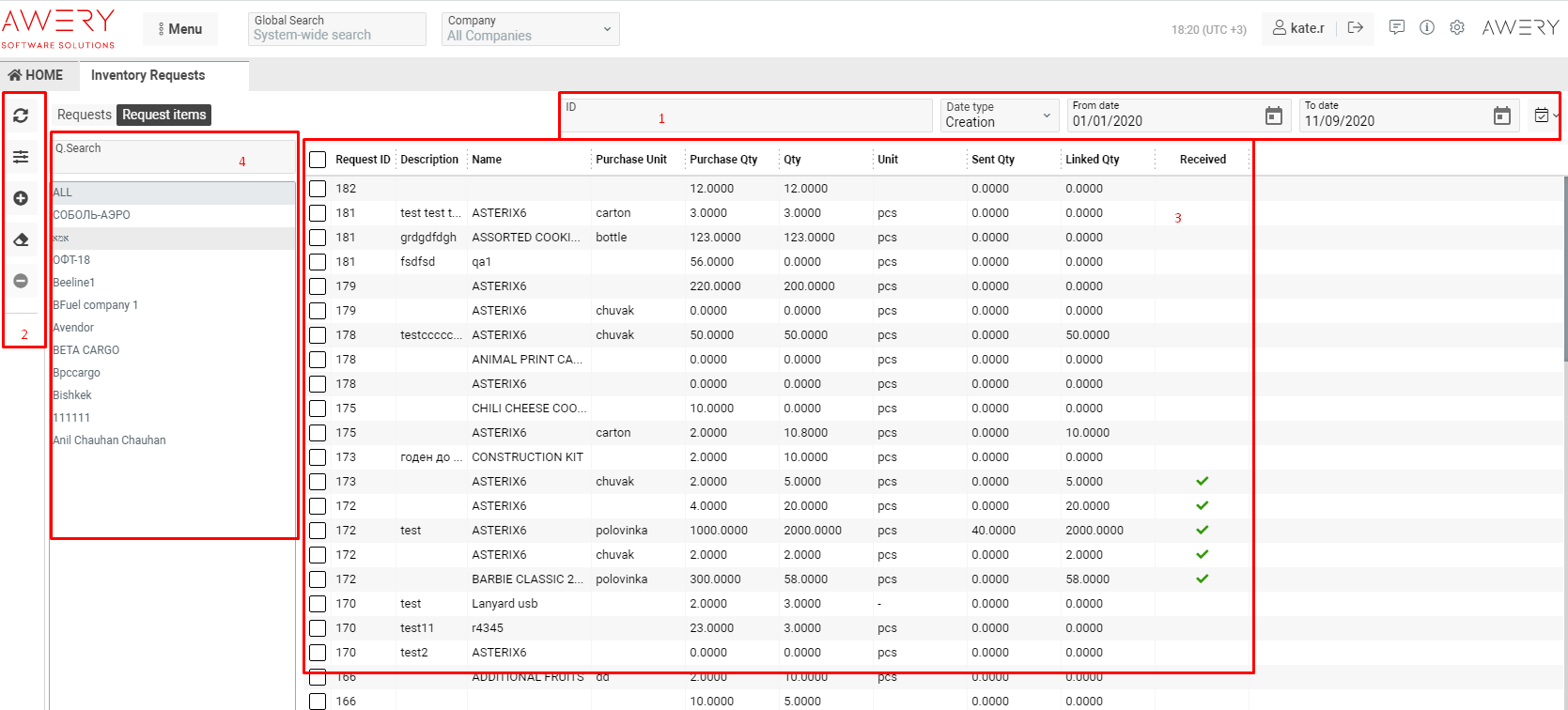
Task: Click the Global Search input field
Action: point(338,29)
